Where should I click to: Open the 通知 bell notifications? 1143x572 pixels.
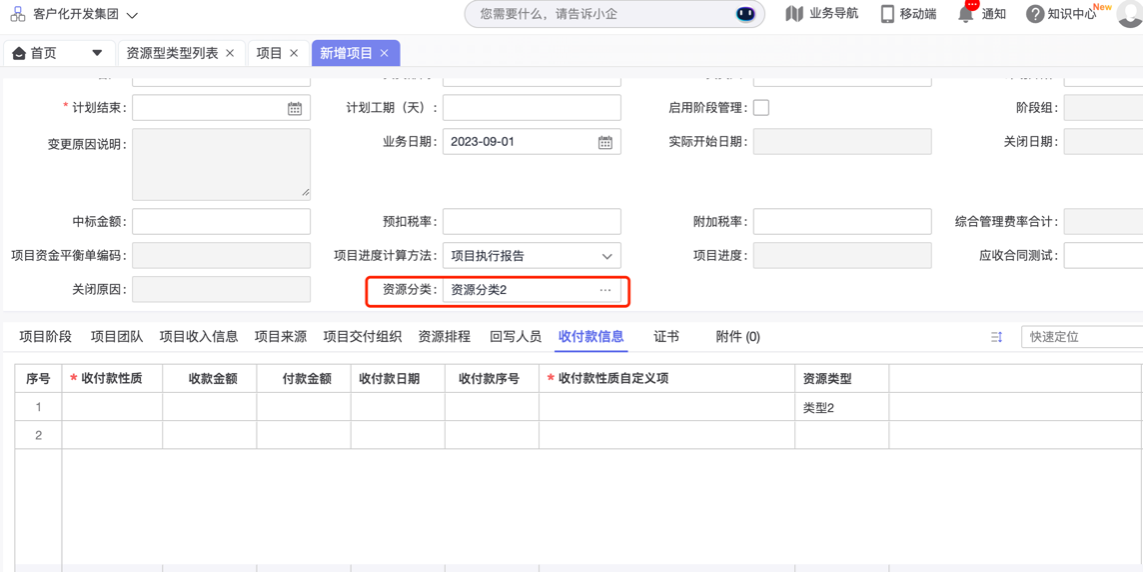966,14
